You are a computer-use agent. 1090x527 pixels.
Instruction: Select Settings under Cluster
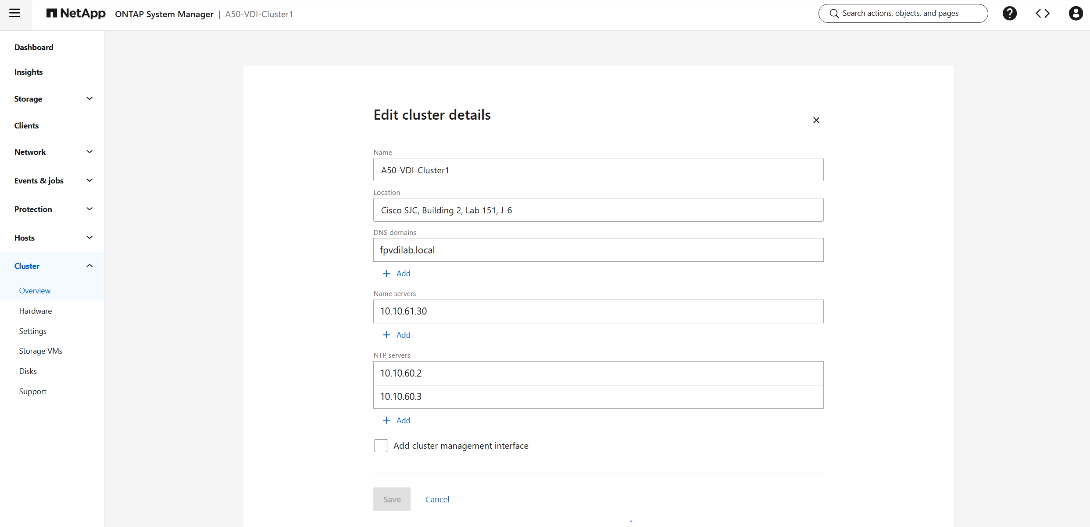33,331
